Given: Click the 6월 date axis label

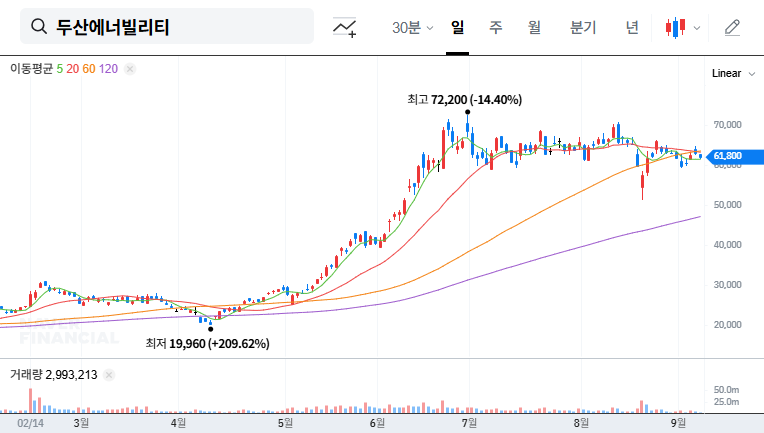Looking at the screenshot, I should [377, 423].
